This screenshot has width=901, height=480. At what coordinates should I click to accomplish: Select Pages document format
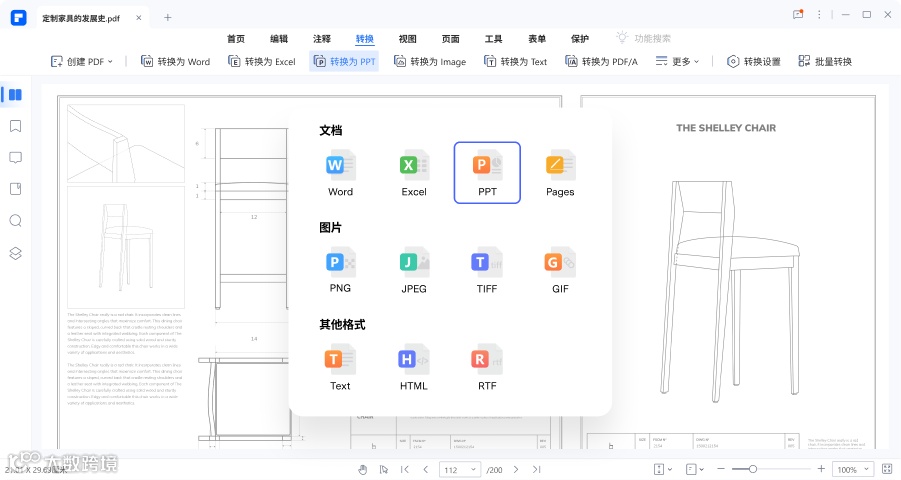[x=560, y=173]
